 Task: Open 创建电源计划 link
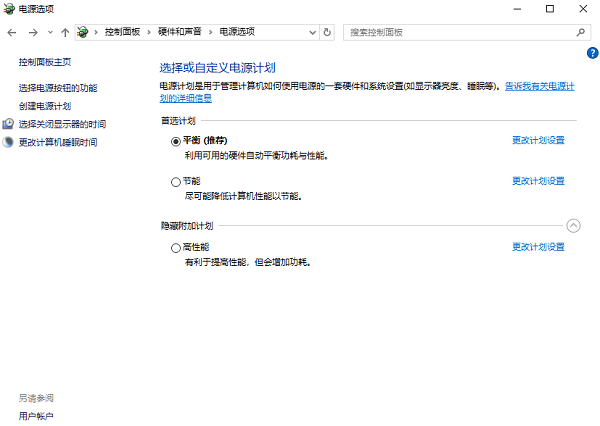click(x=45, y=106)
